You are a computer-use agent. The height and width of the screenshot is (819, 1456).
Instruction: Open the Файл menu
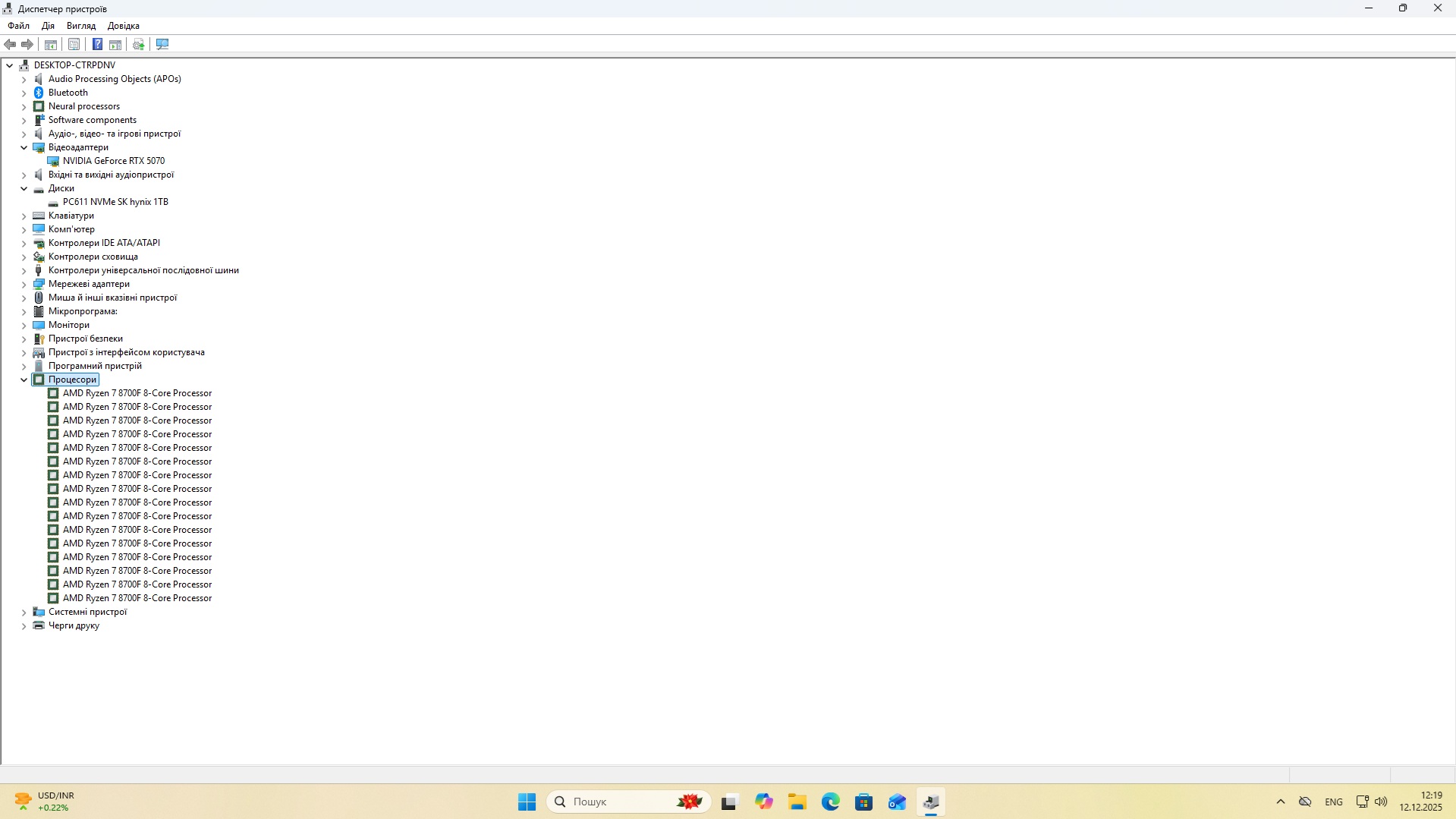point(18,26)
